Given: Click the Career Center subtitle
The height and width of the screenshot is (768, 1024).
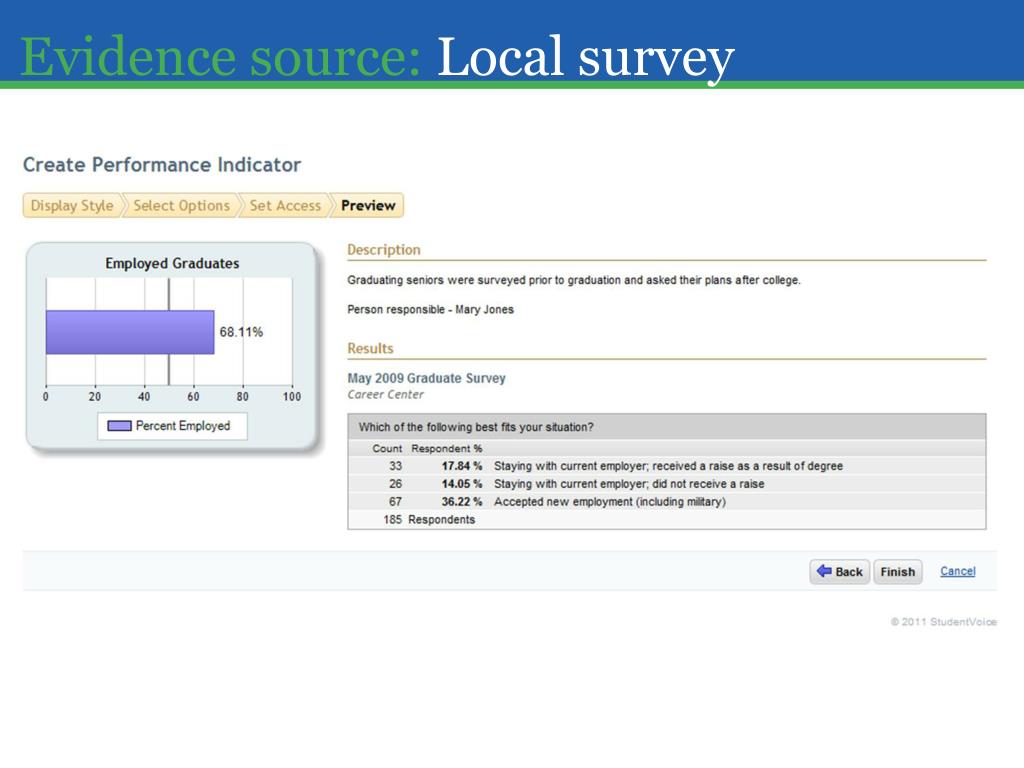Looking at the screenshot, I should pyautogui.click(x=385, y=394).
